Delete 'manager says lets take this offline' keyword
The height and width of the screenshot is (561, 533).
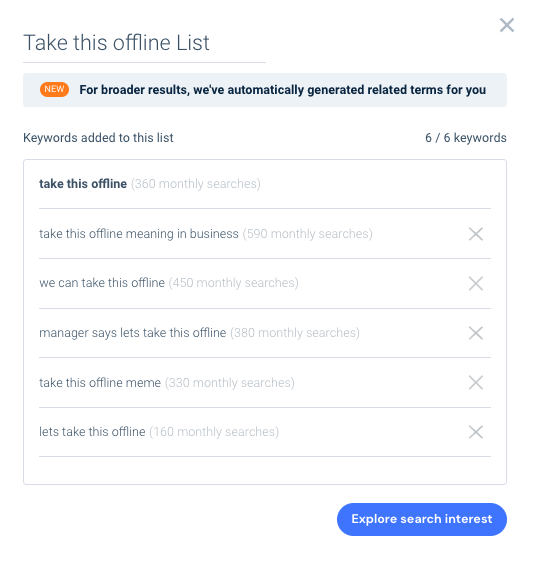(x=476, y=333)
